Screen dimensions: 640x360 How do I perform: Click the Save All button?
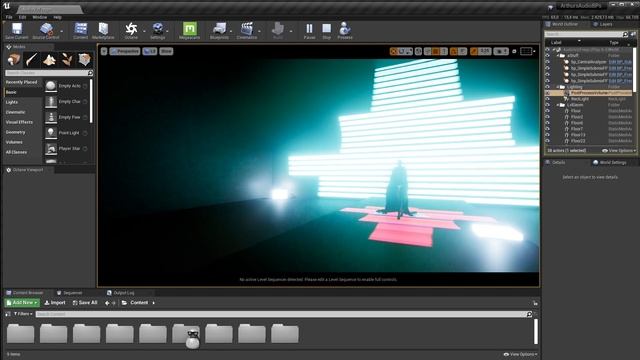pos(85,303)
